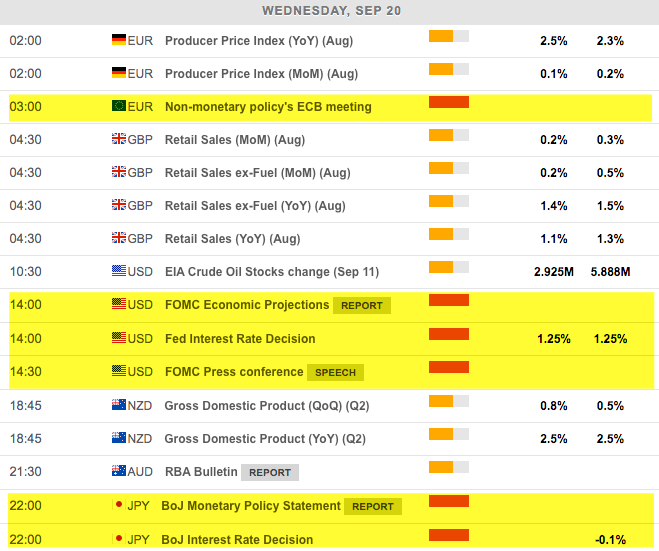This screenshot has height=551, width=659.
Task: Click the US flag beside EIA Crude Oil Stocks
Action: (x=119, y=271)
